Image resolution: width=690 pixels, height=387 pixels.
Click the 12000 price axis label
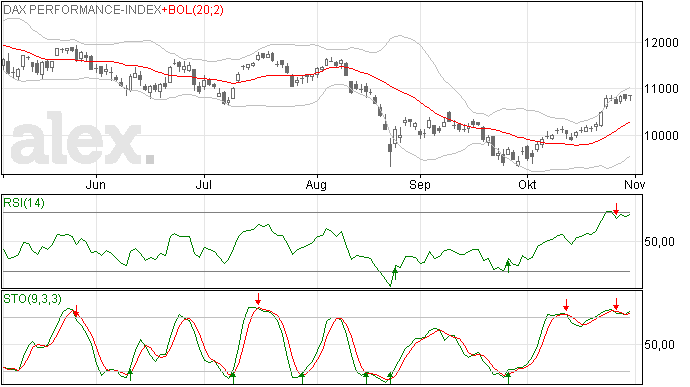[x=661, y=43]
